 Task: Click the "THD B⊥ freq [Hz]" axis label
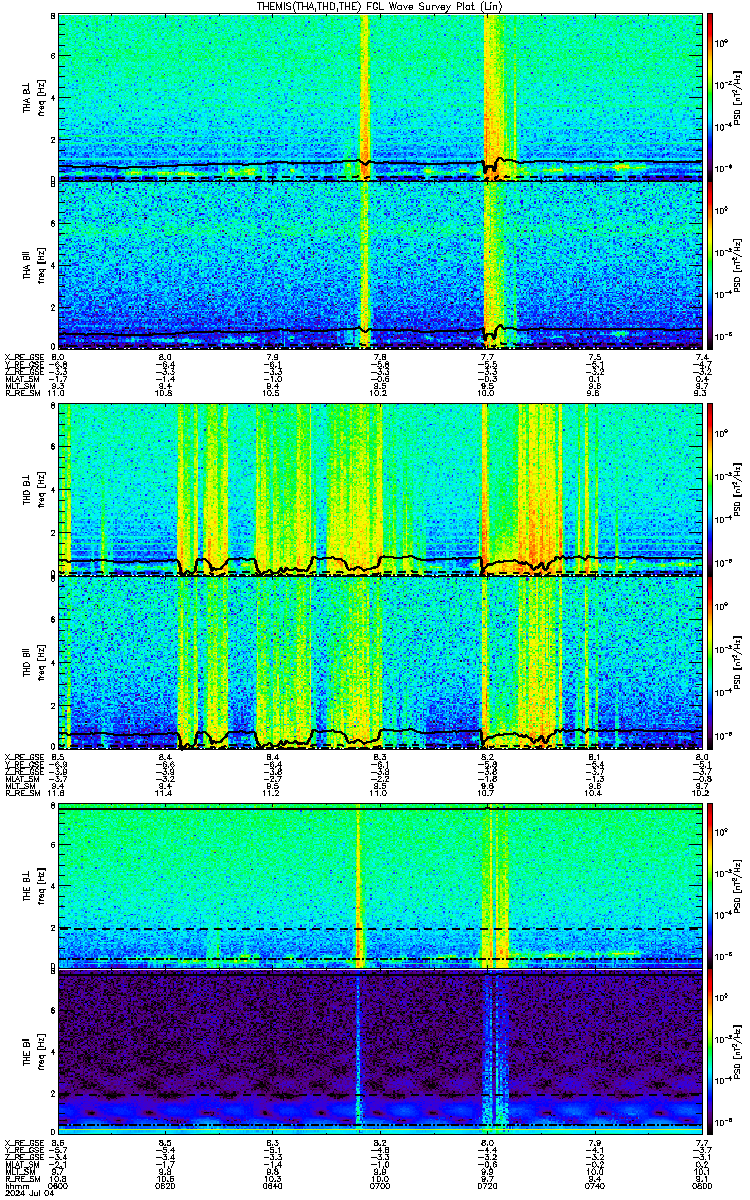pyautogui.click(x=33, y=489)
